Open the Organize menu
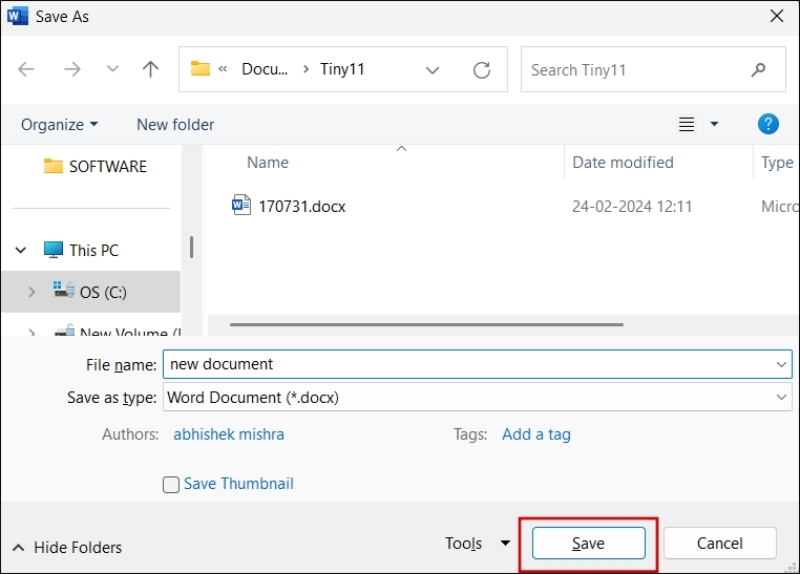800x574 pixels. coord(60,124)
